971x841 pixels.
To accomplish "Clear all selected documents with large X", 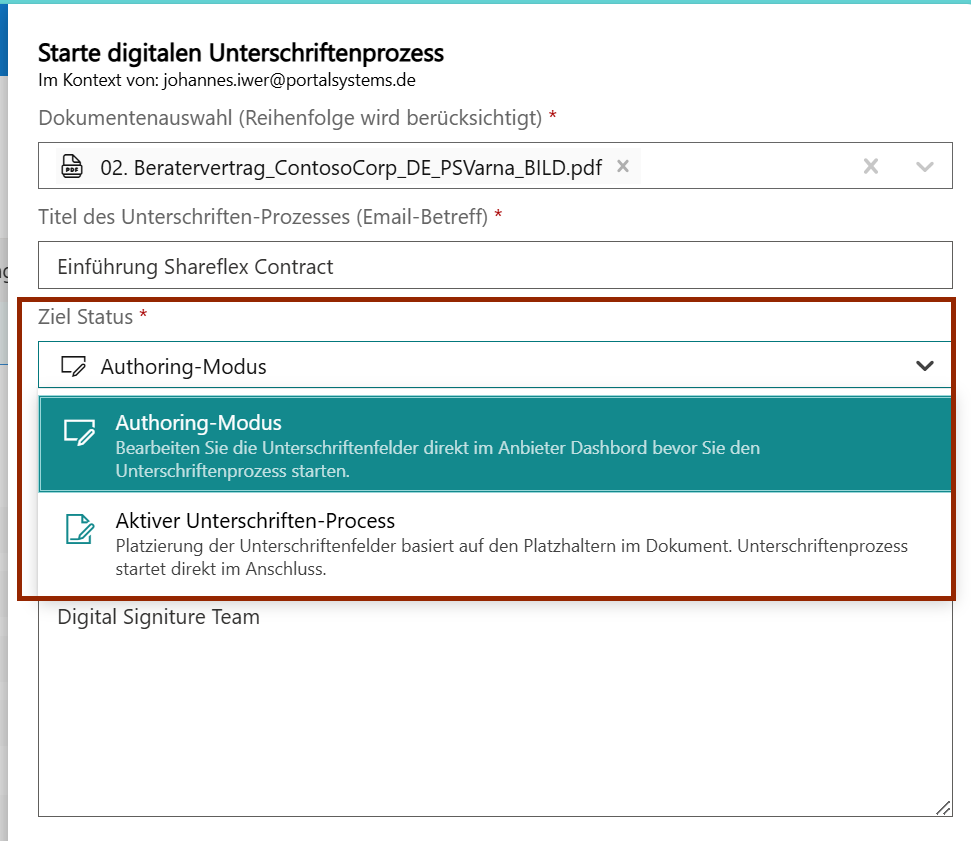I will pos(871,166).
